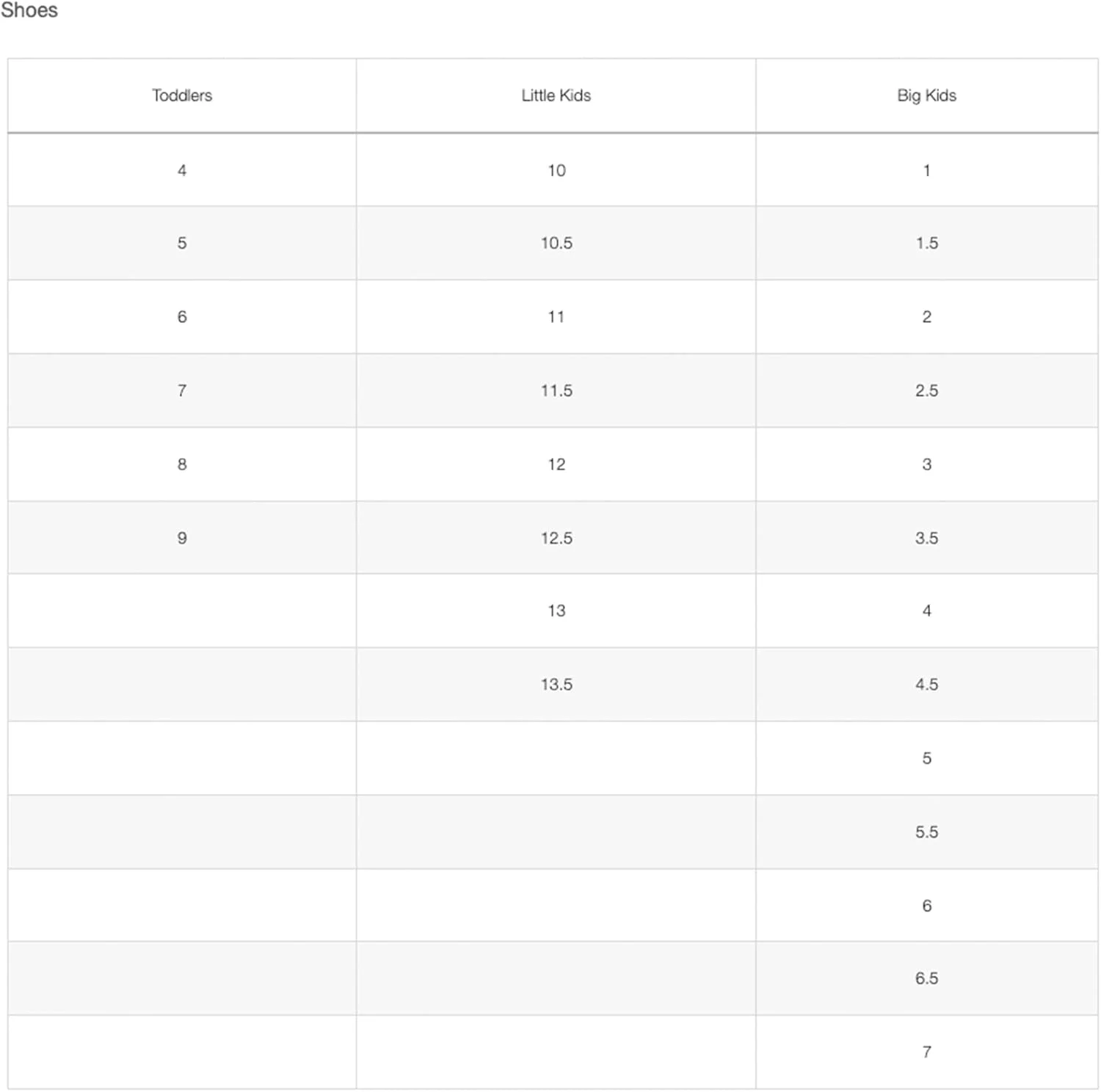Choose Little Kids size 11.5
Image resolution: width=1101 pixels, height=1092 pixels.
point(556,390)
